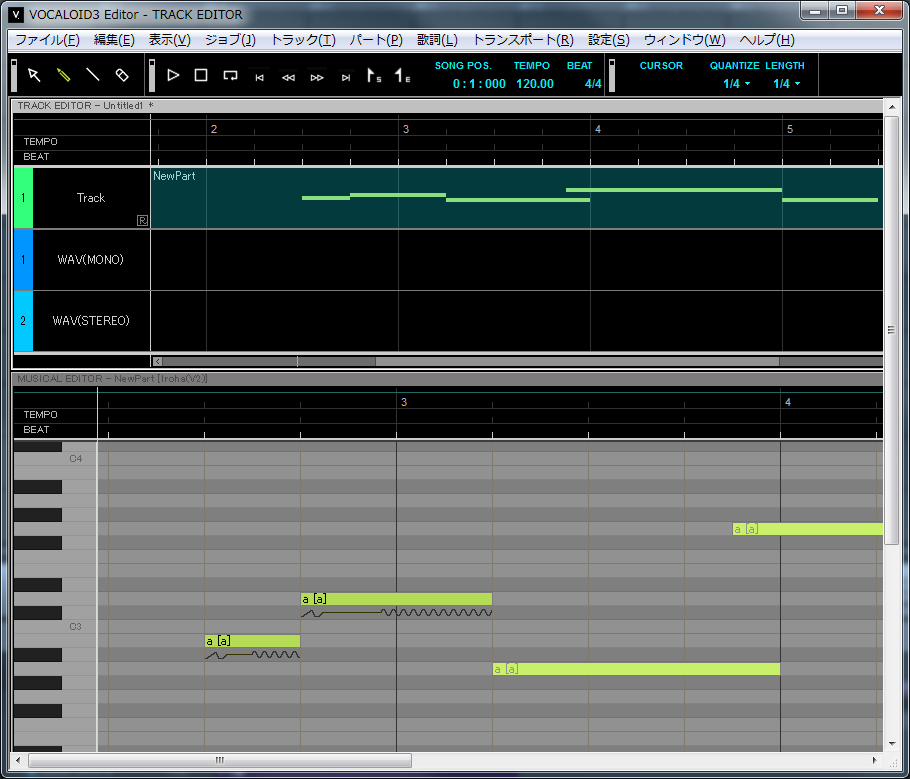
Task: Click the BEAT value 4/4
Action: click(x=593, y=84)
